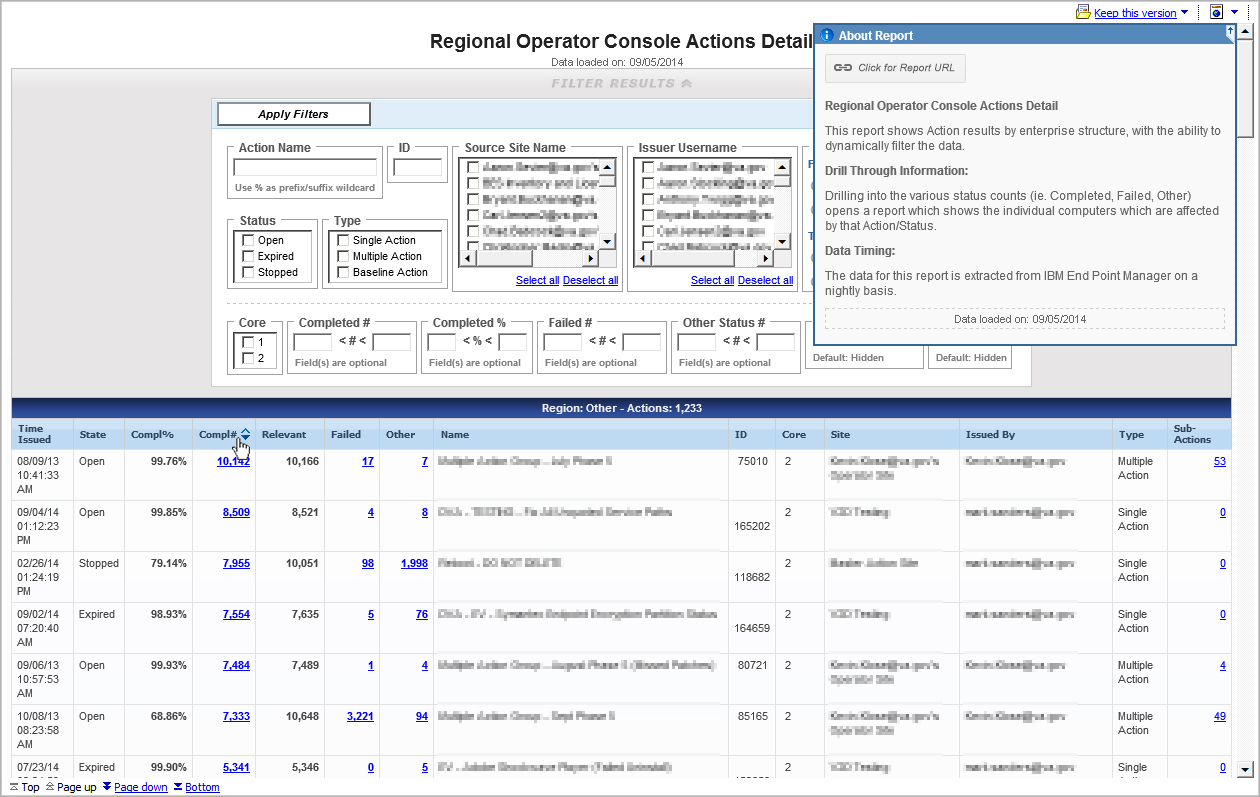The image size is (1260, 797).
Task: Focus the Failed # minimum field
Action: tap(563, 342)
